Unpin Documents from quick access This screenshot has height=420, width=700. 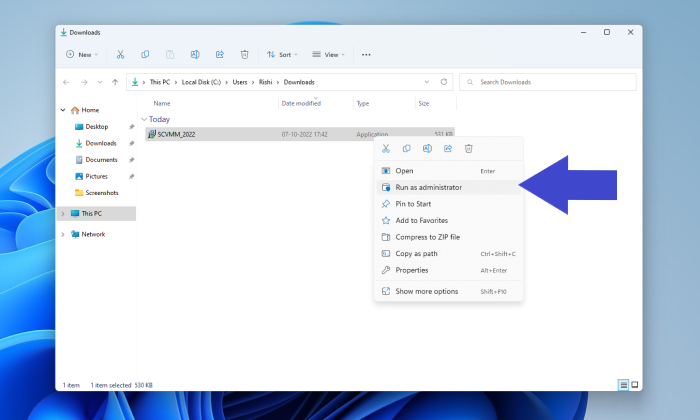[x=132, y=160]
